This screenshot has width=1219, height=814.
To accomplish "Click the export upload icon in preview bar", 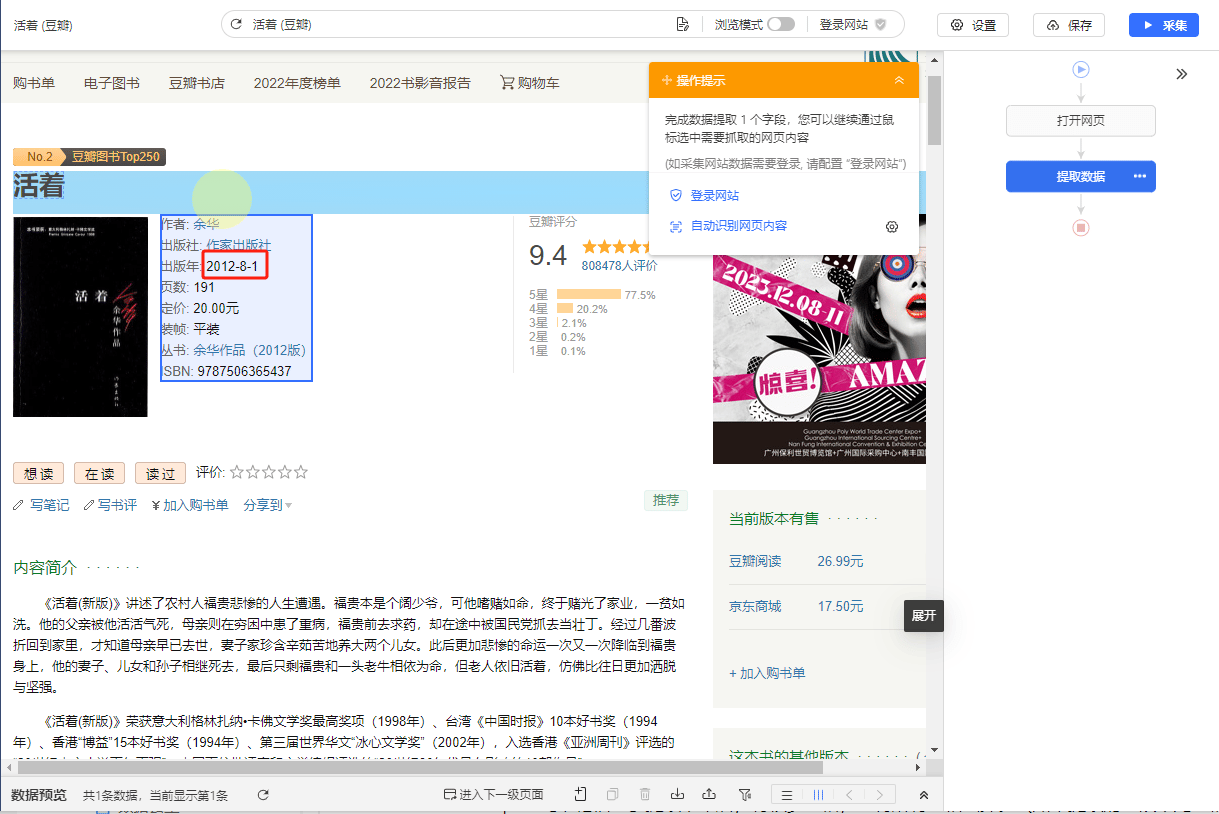I will click(709, 795).
